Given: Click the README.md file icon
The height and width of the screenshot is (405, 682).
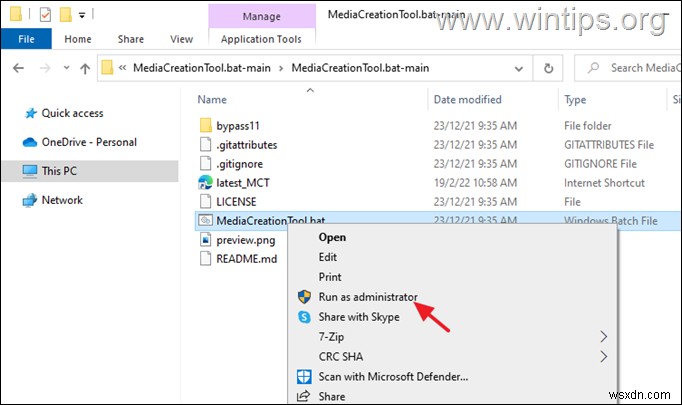Looking at the screenshot, I should tap(205, 259).
